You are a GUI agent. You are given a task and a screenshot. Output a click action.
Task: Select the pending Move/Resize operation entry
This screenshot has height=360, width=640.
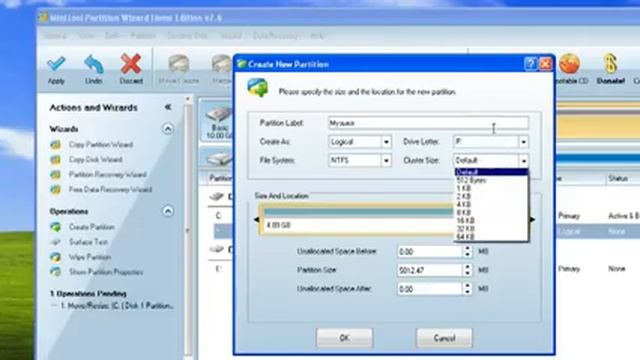point(117,305)
